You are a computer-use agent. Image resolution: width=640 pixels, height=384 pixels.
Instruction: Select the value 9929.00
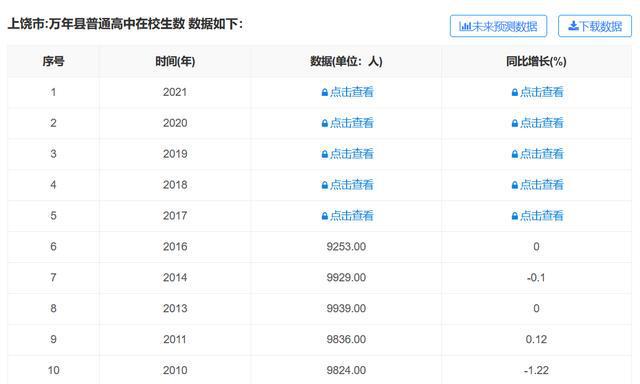346,277
